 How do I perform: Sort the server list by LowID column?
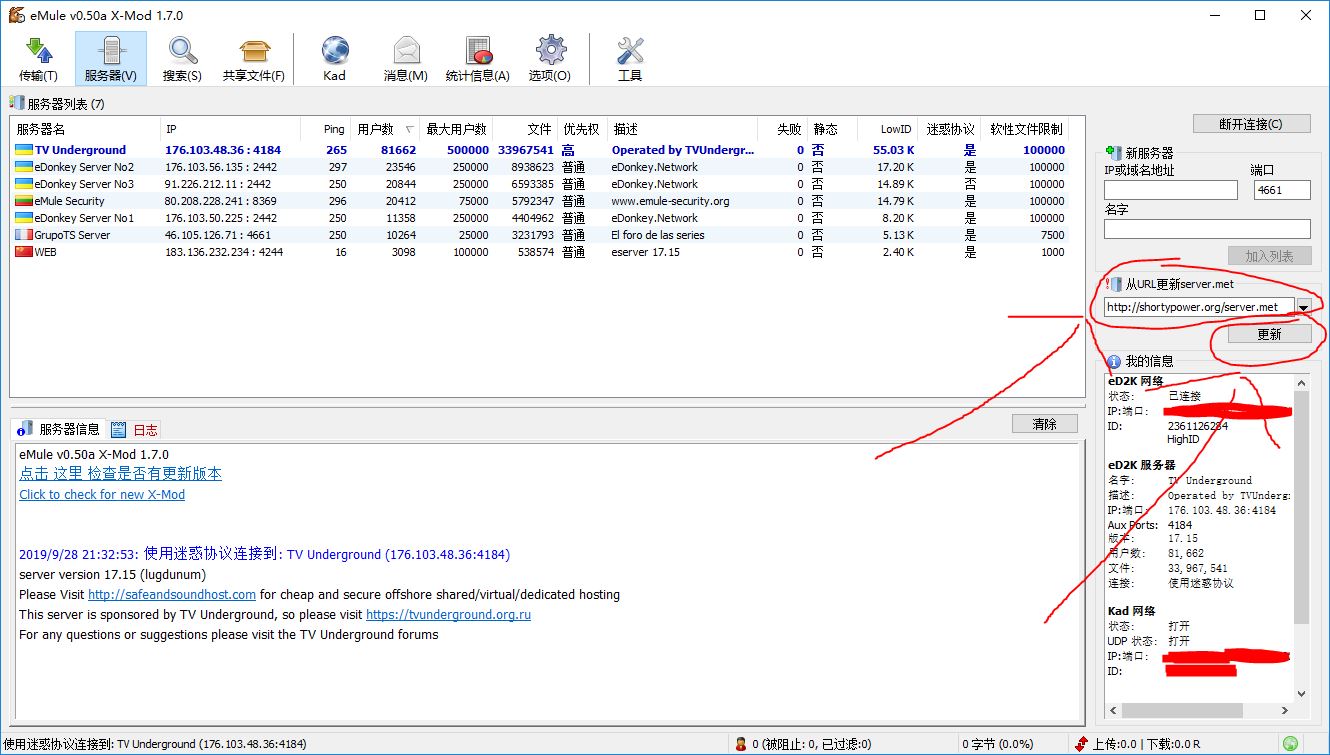(x=887, y=129)
